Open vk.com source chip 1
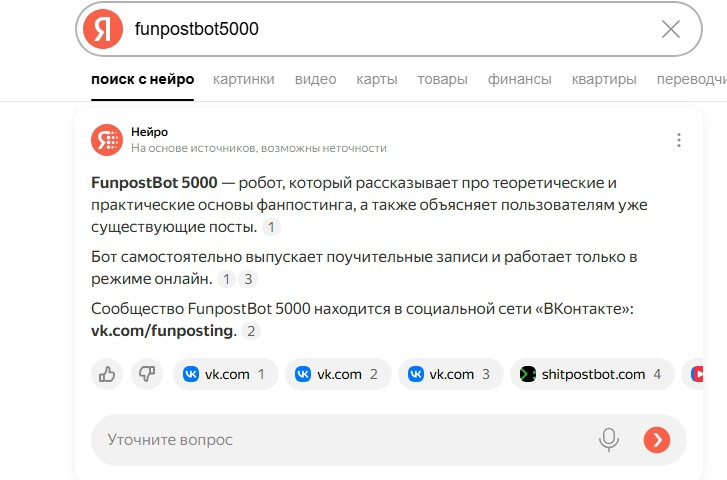Screen dimensions: 727x480 [227, 374]
